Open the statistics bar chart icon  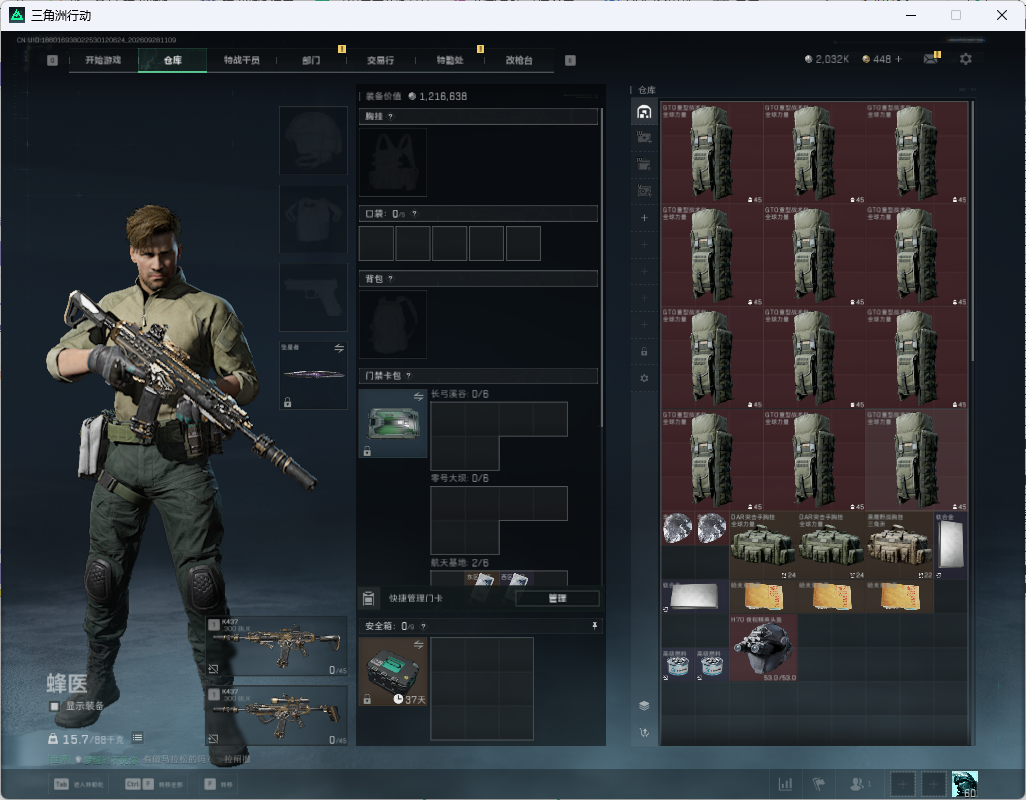point(785,784)
